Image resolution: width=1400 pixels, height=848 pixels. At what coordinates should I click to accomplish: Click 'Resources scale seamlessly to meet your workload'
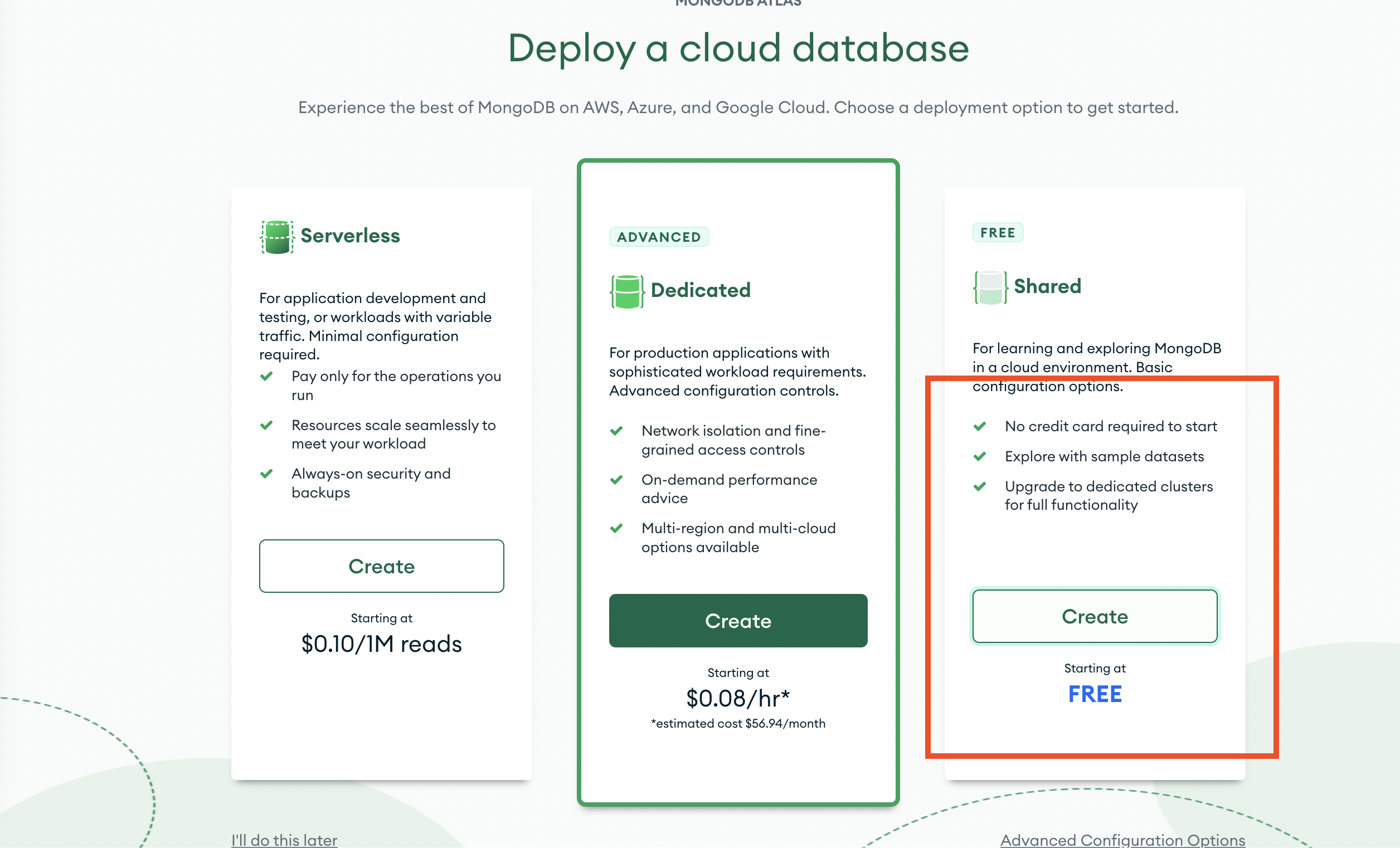(x=393, y=434)
